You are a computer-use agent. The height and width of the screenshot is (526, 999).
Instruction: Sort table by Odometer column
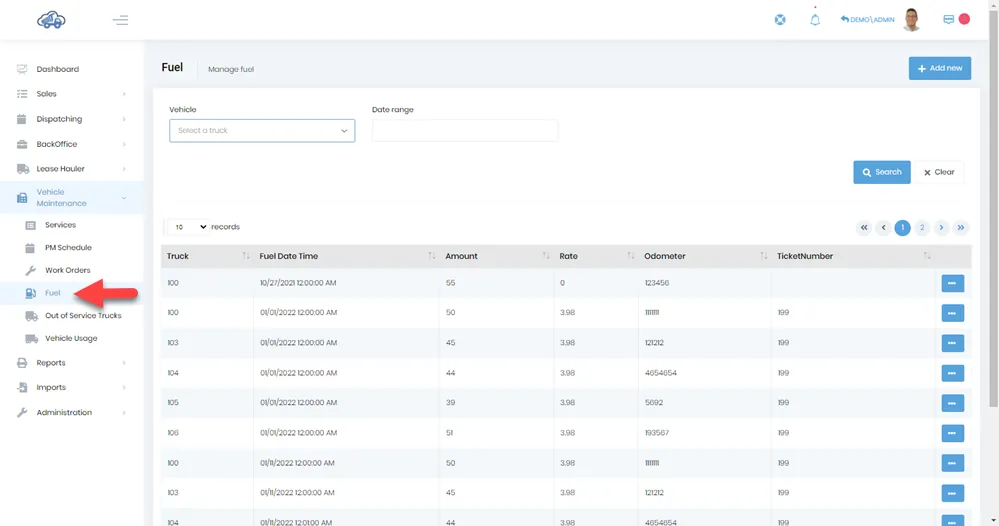(x=705, y=256)
